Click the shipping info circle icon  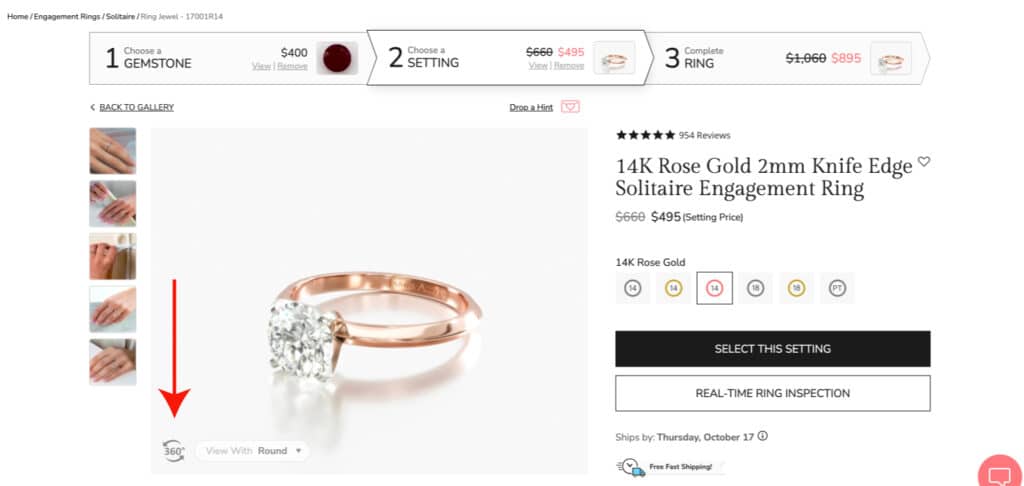(x=763, y=437)
